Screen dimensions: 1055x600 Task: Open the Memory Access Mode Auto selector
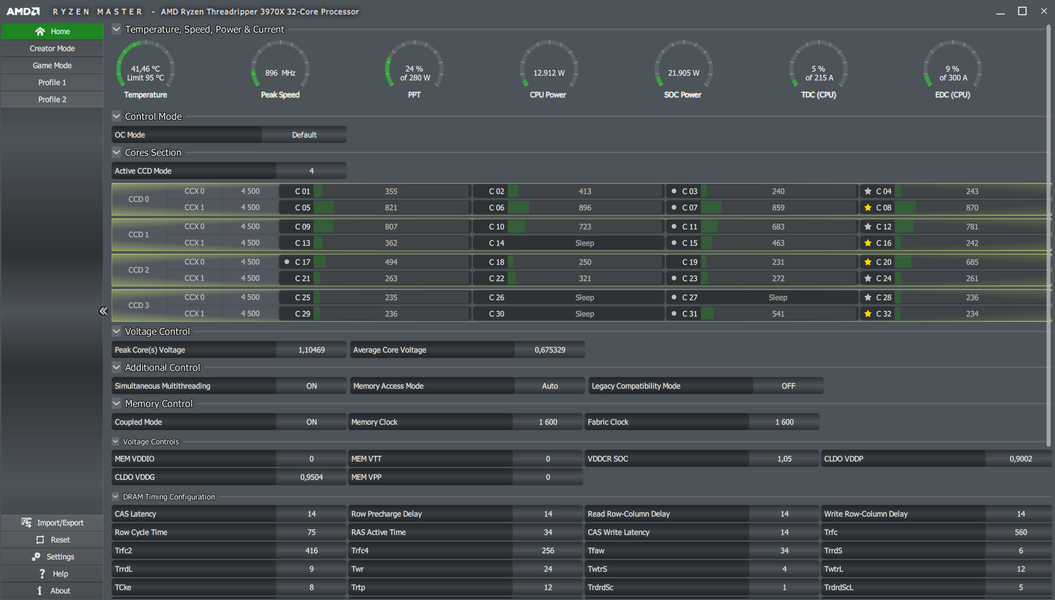550,386
